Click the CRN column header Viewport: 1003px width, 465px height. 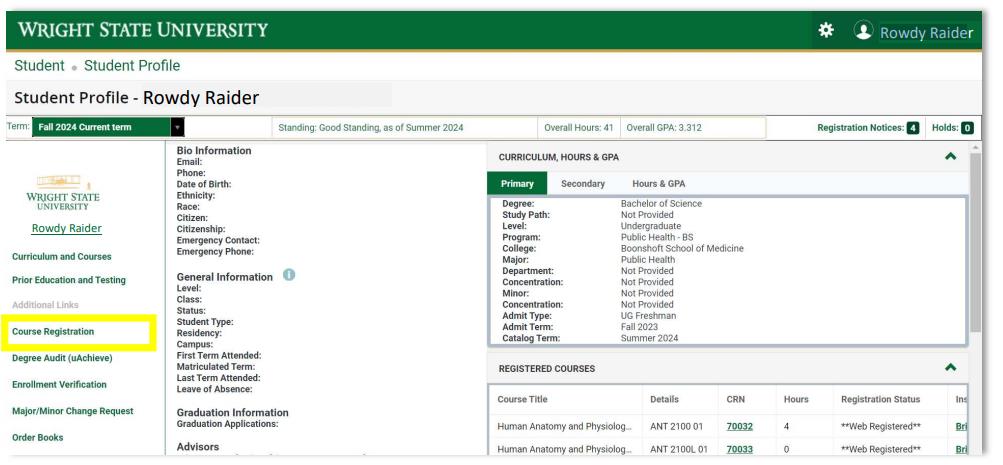[736, 399]
